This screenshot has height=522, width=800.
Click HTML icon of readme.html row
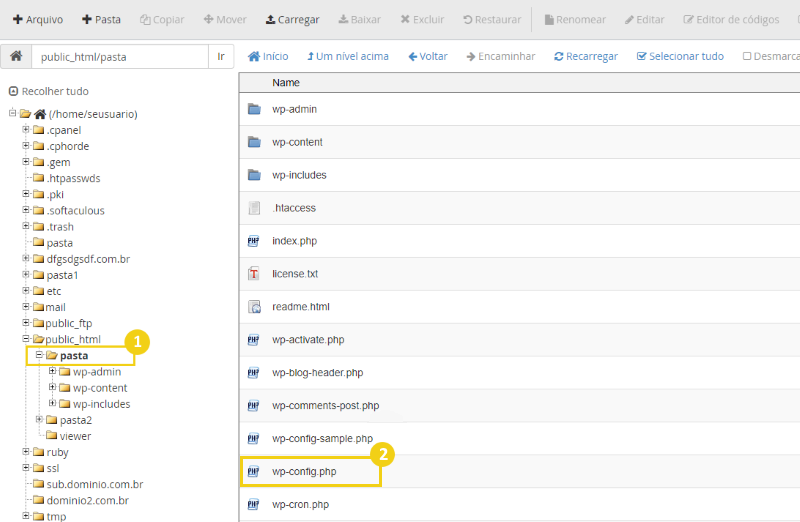(x=254, y=307)
